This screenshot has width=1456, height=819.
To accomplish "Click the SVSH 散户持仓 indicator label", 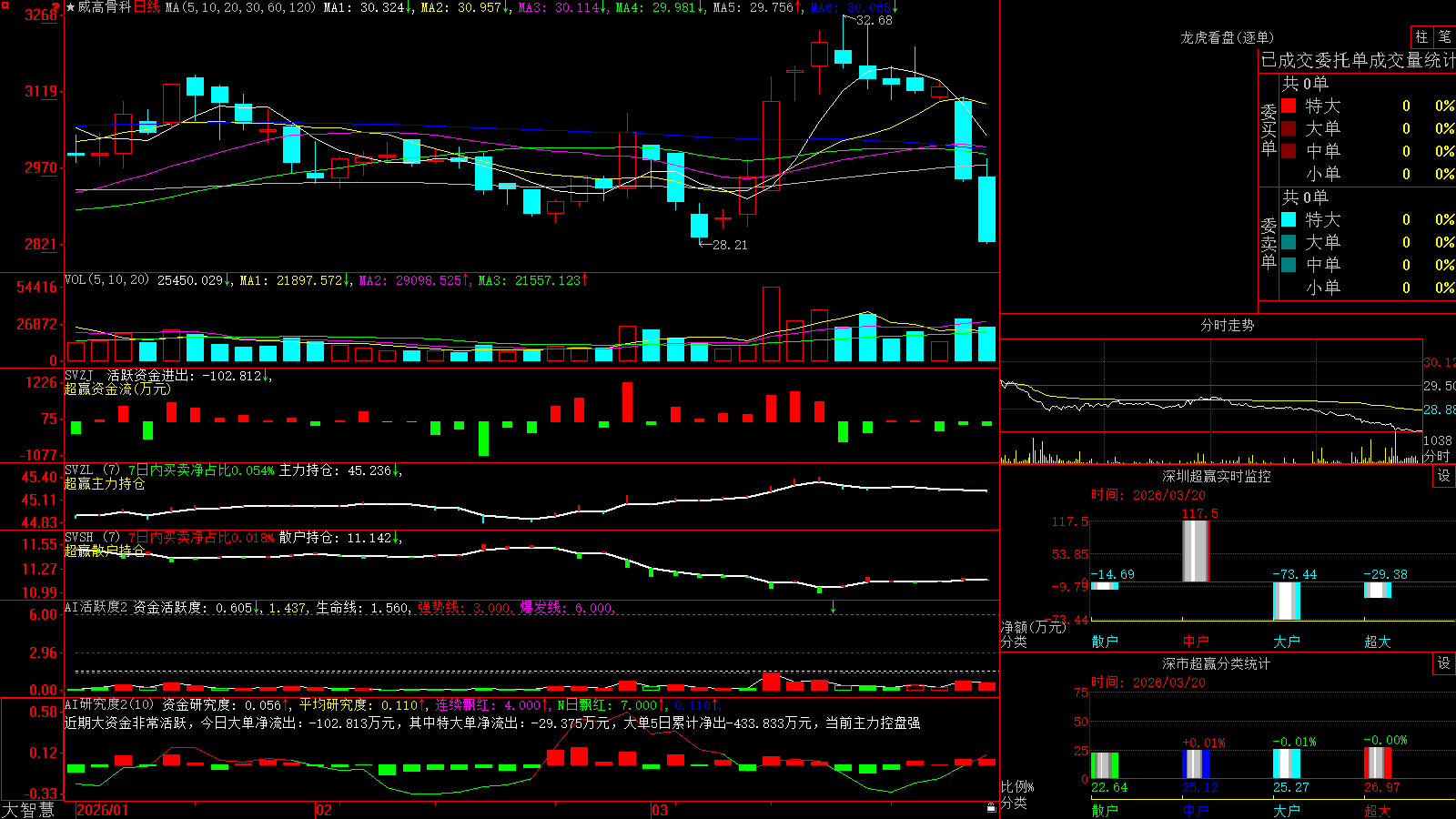I will 233,538.
